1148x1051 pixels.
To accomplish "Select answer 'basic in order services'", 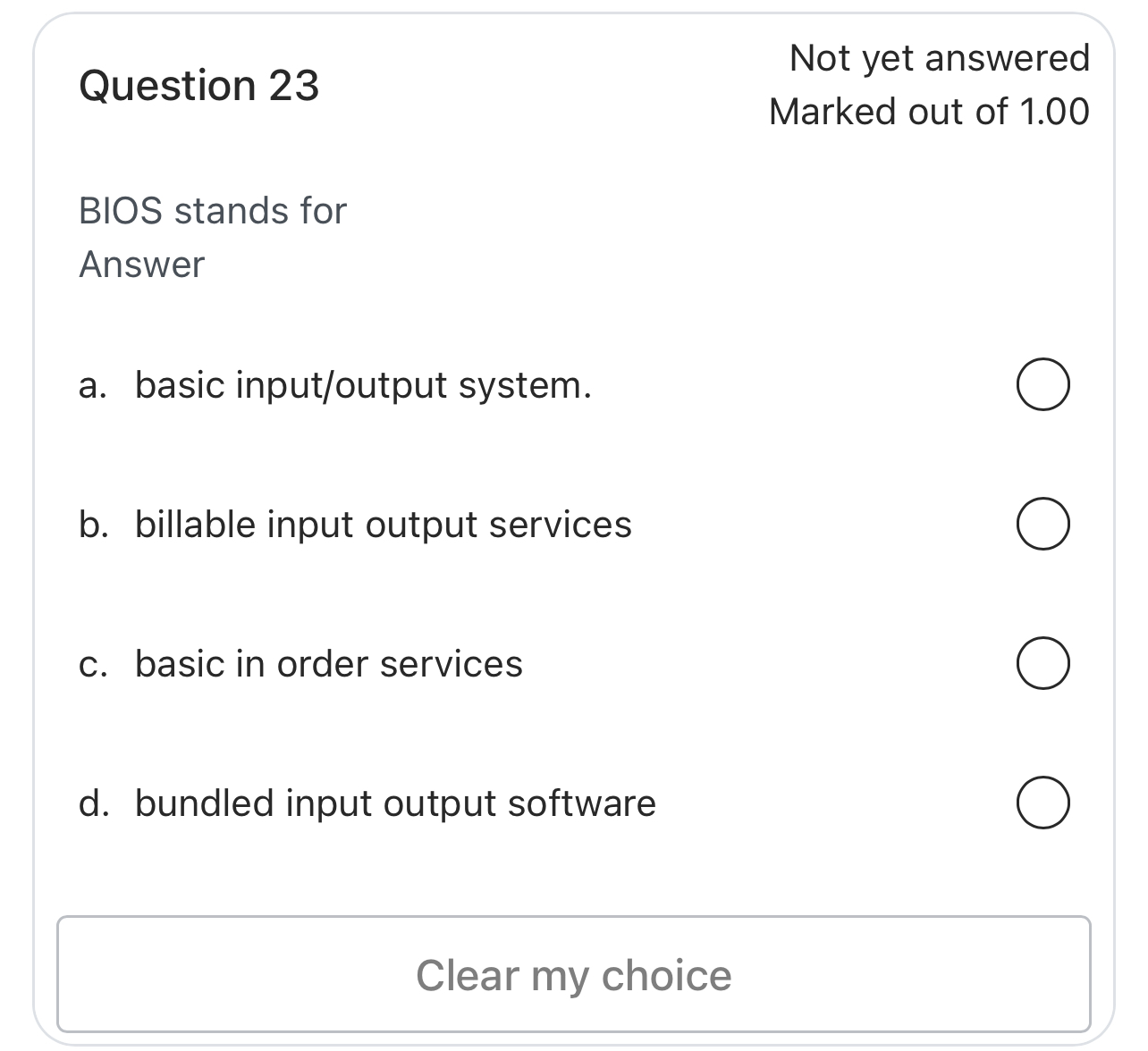I will pos(329,663).
